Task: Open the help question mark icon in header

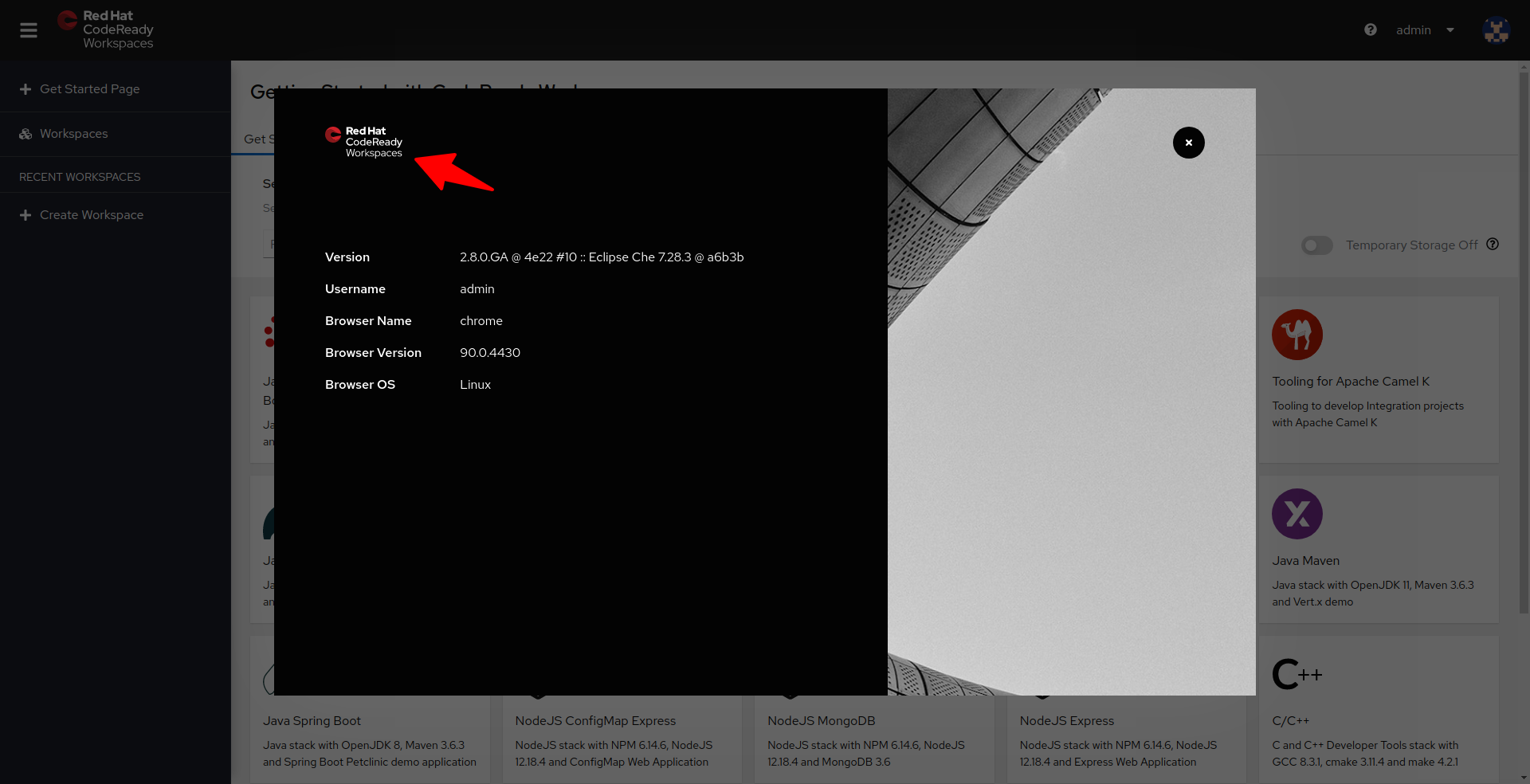Action: pyautogui.click(x=1371, y=29)
